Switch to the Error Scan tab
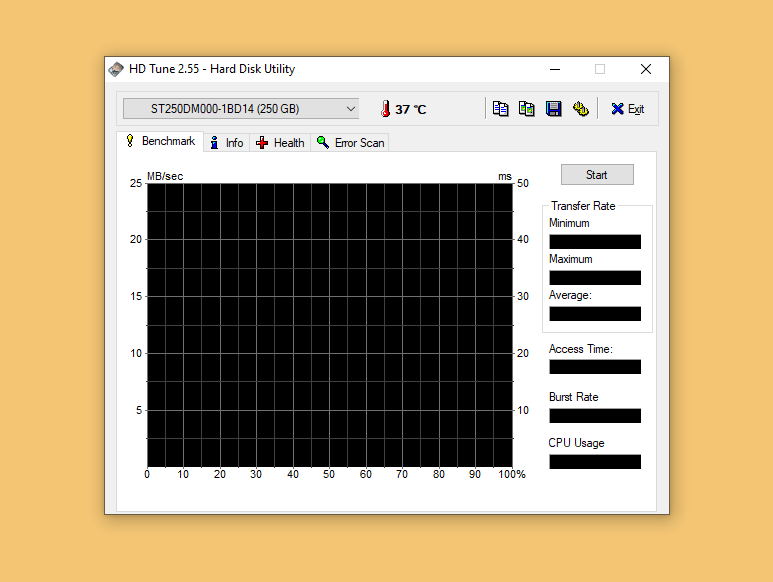Screen dimensions: 773x582 (350, 143)
